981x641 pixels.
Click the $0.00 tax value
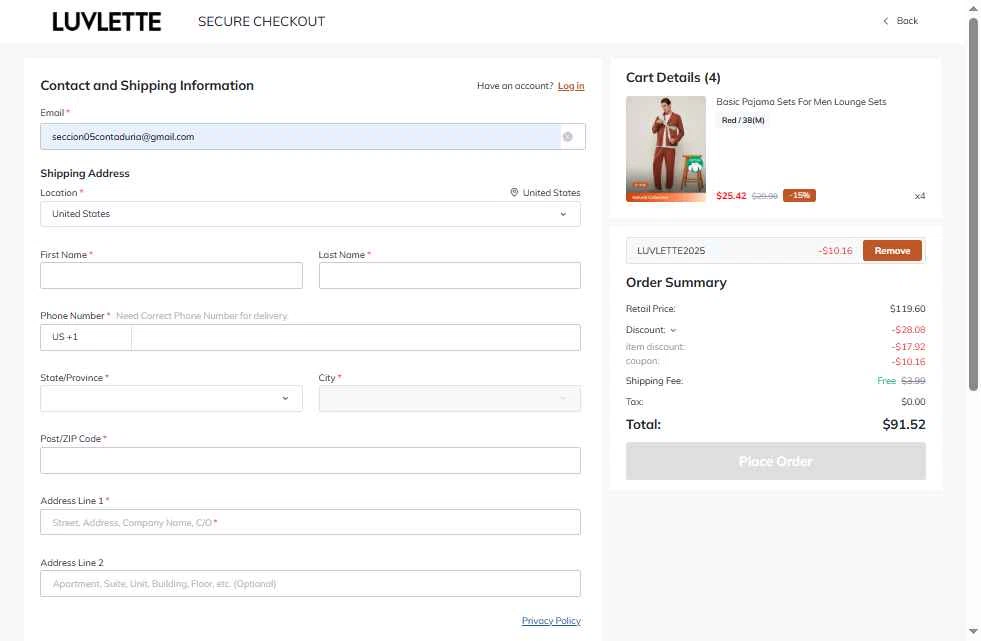tap(913, 401)
